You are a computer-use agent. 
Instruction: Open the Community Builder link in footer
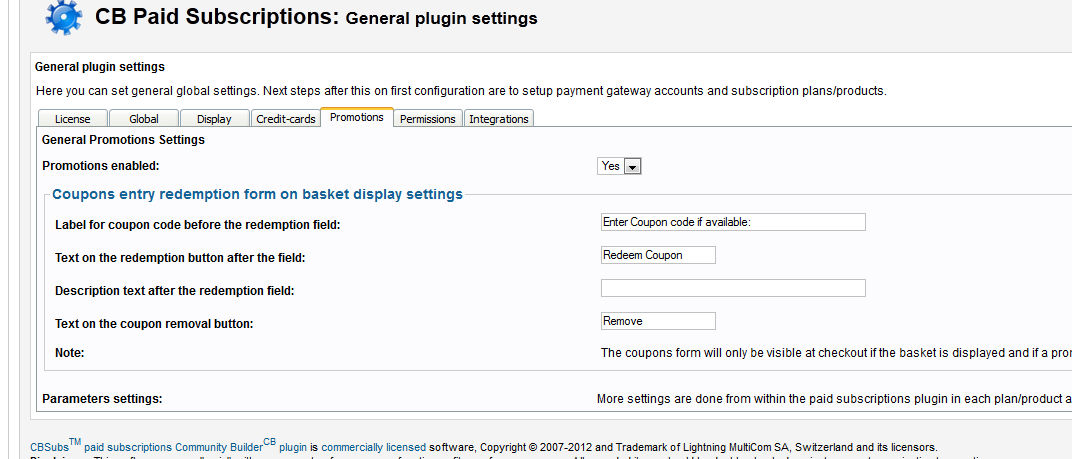(x=219, y=447)
